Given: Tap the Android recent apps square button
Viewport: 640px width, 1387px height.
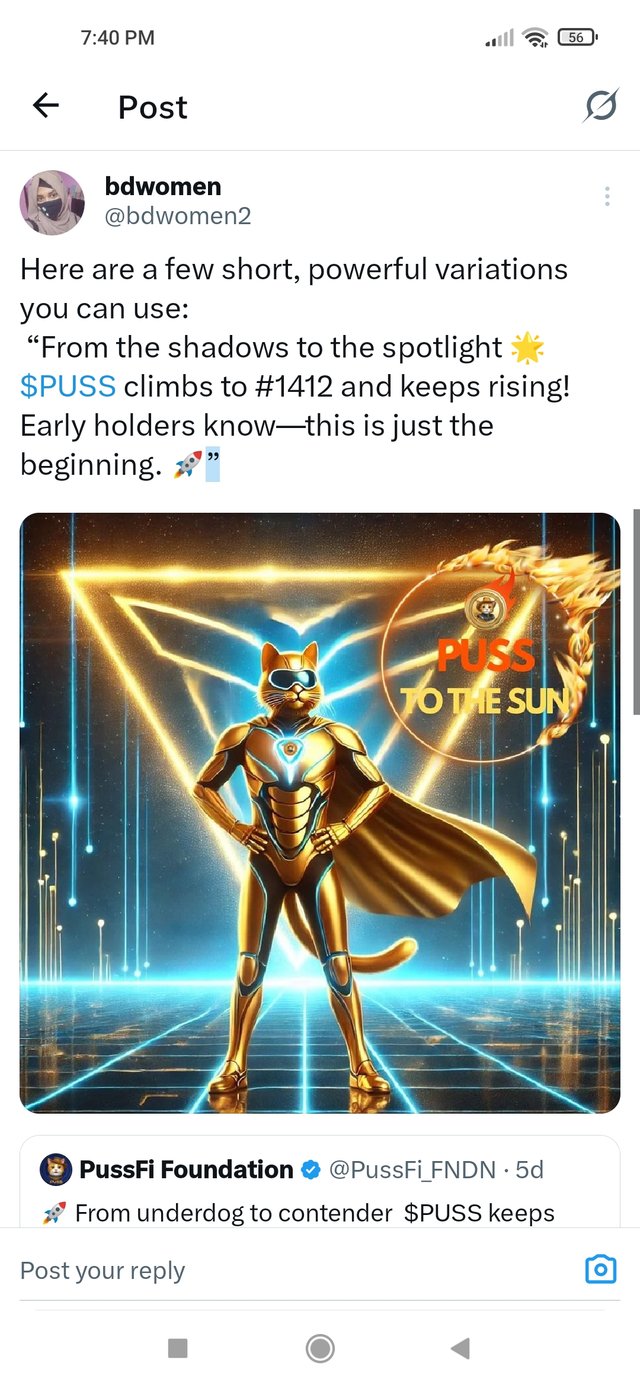Looking at the screenshot, I should [x=178, y=1348].
